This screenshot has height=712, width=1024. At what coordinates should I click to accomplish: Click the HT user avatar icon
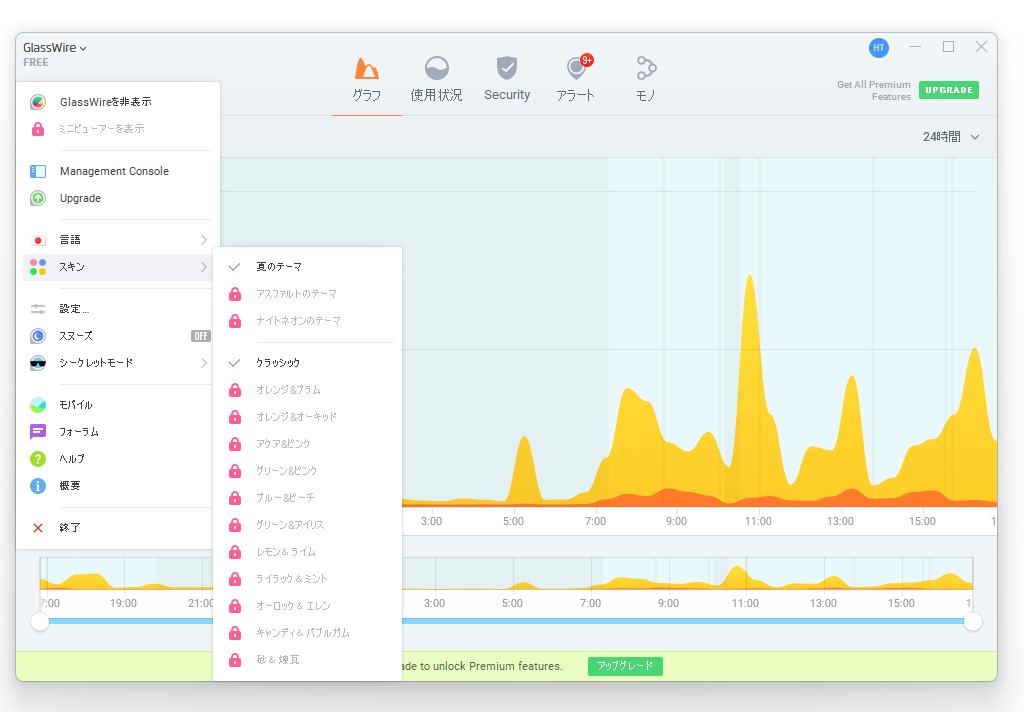878,48
